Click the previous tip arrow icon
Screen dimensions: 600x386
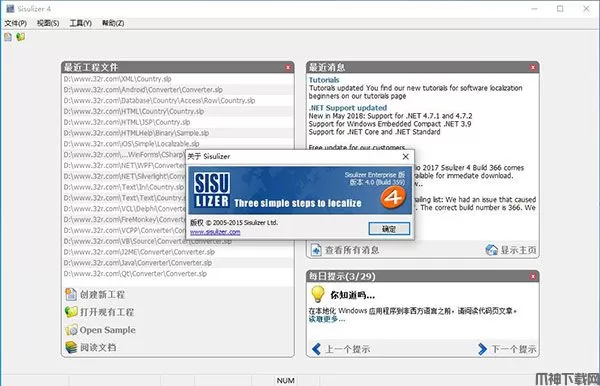(316, 349)
